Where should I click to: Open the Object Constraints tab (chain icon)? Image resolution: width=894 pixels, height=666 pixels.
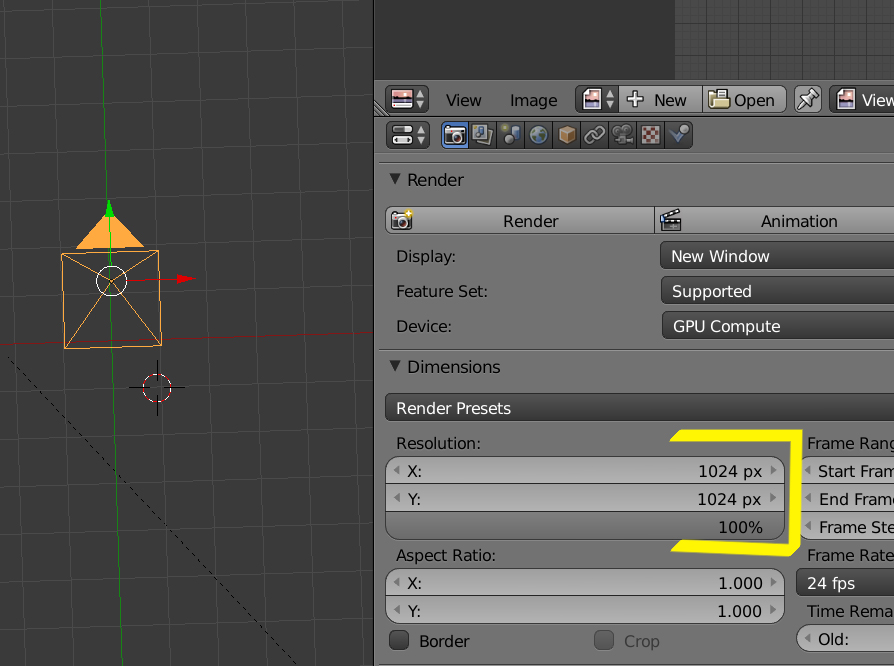595,135
